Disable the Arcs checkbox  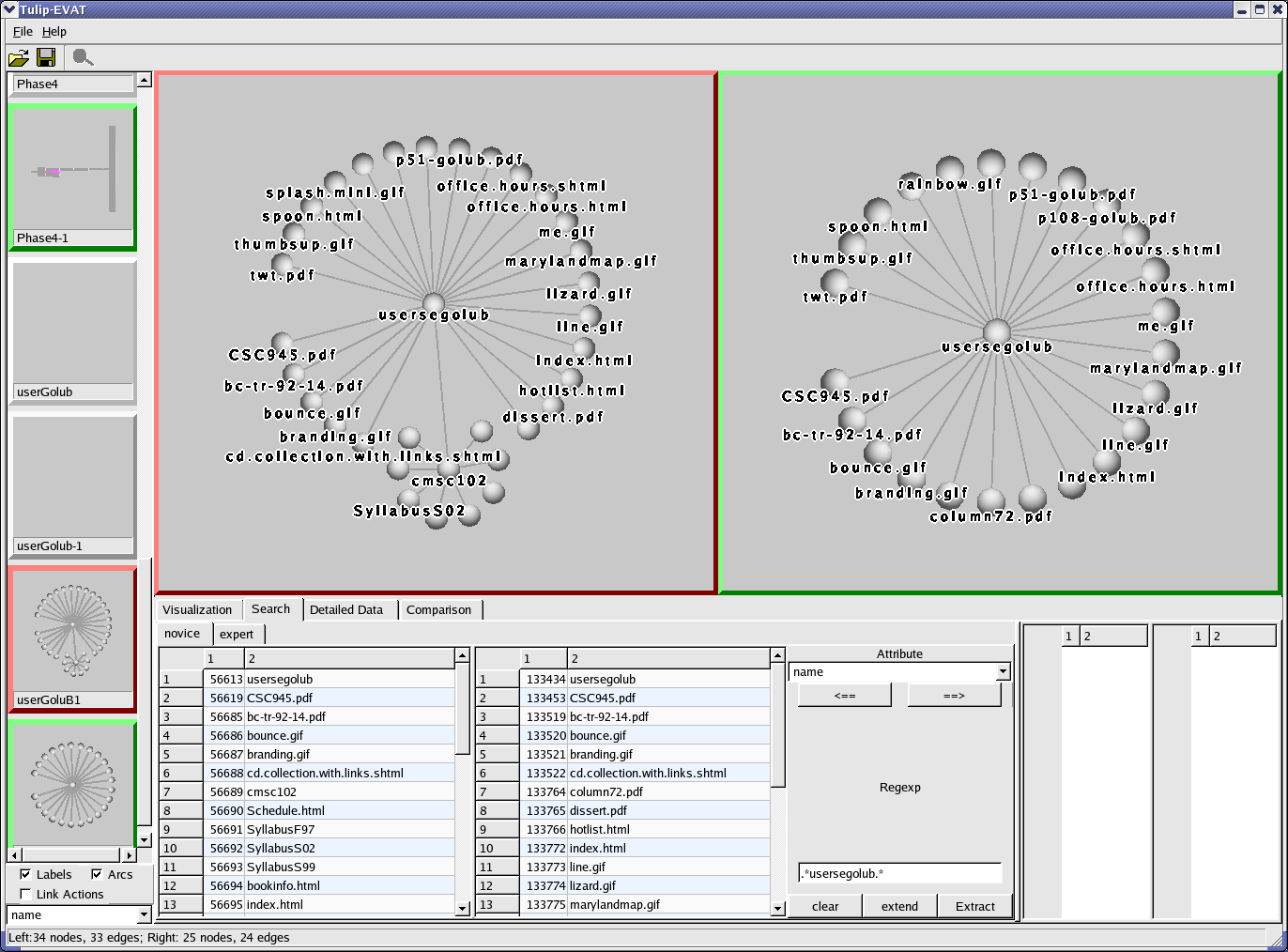(x=97, y=874)
